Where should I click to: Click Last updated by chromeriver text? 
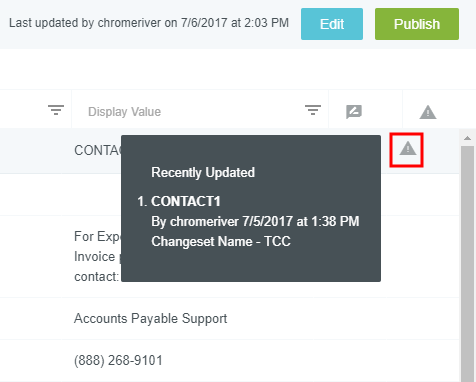click(149, 23)
